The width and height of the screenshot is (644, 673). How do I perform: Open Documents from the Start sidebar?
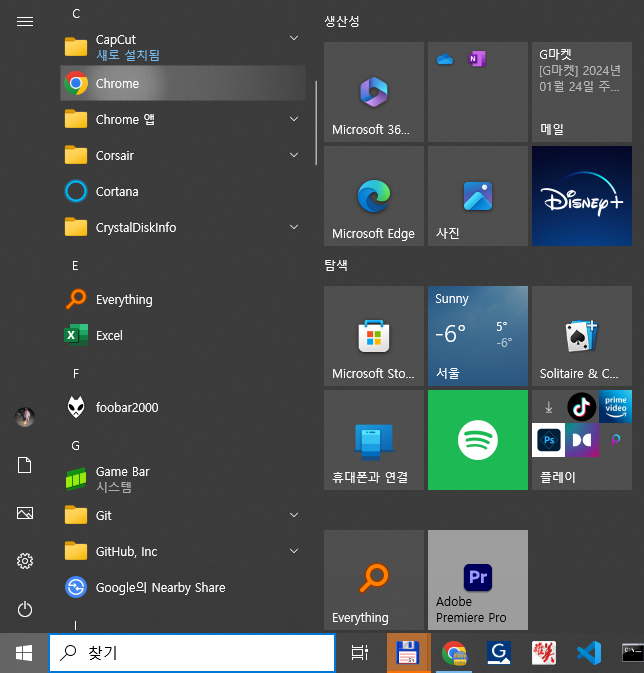coord(24,465)
